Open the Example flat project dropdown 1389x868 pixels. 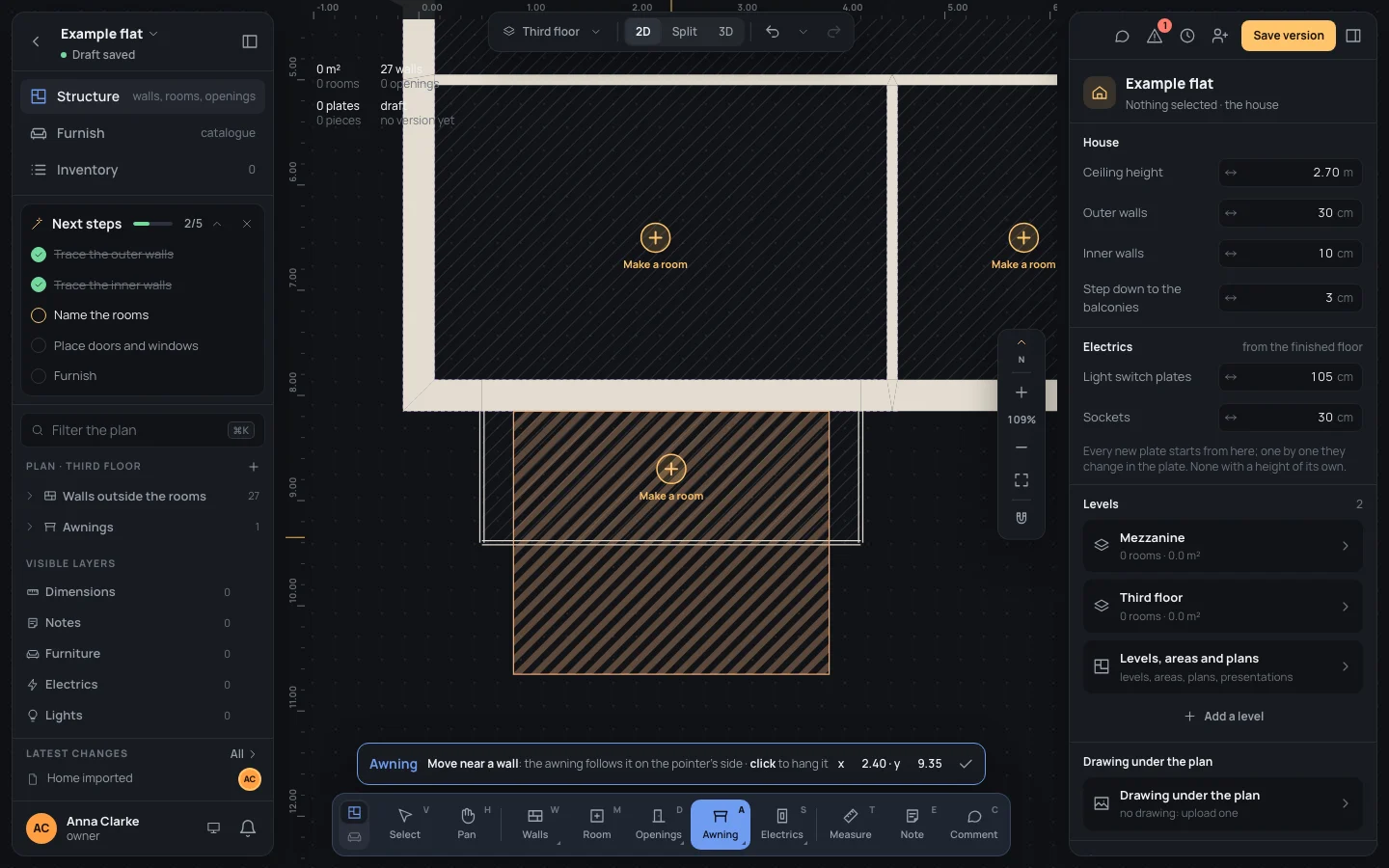109,34
